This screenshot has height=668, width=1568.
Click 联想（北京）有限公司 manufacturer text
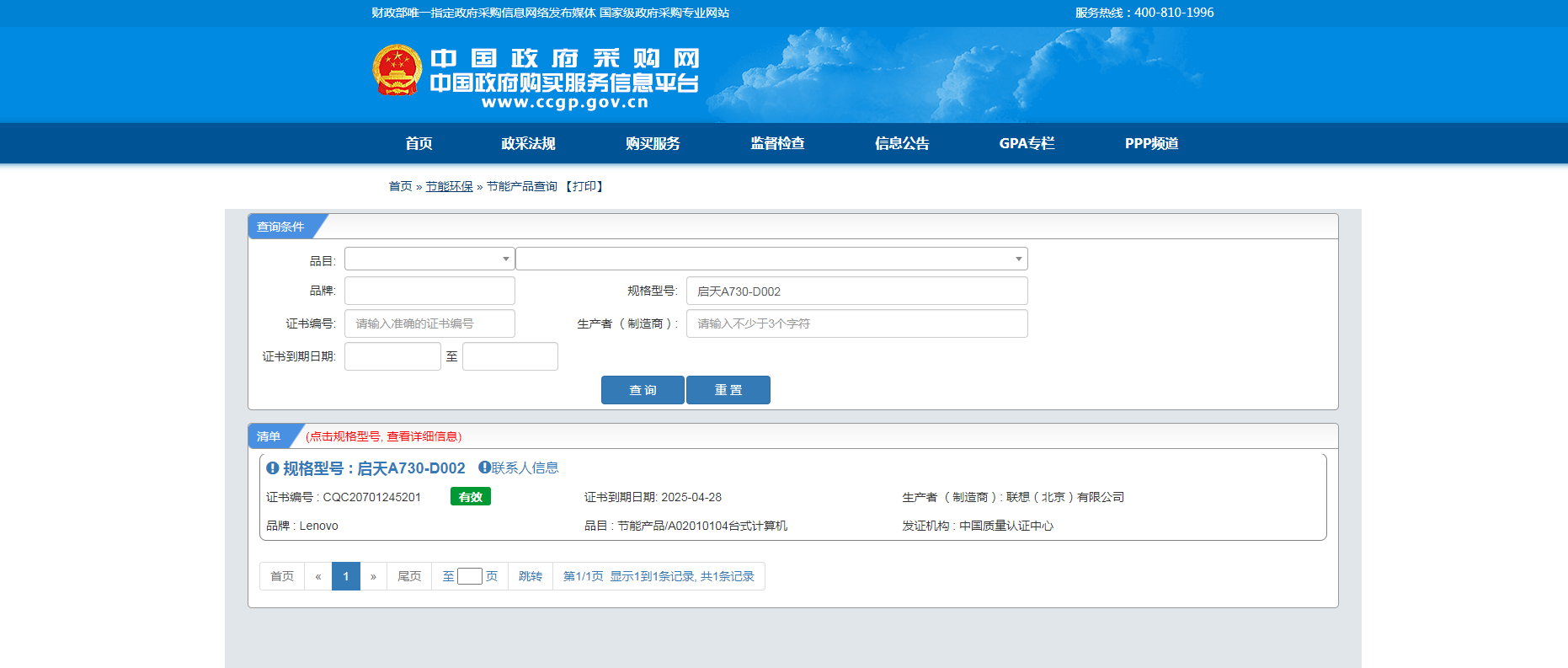[1065, 497]
